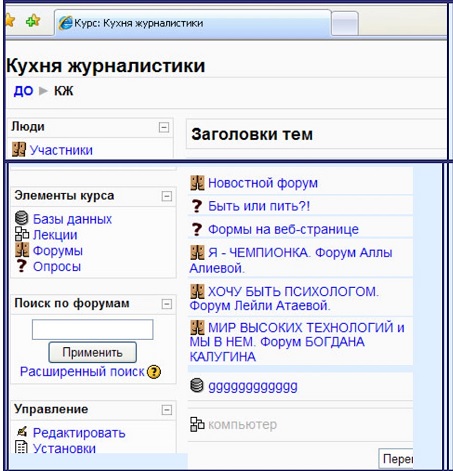Screen dimensions: 453x471
Task: Select the Курс: Кухня журналистики tab
Action: tap(192, 23)
